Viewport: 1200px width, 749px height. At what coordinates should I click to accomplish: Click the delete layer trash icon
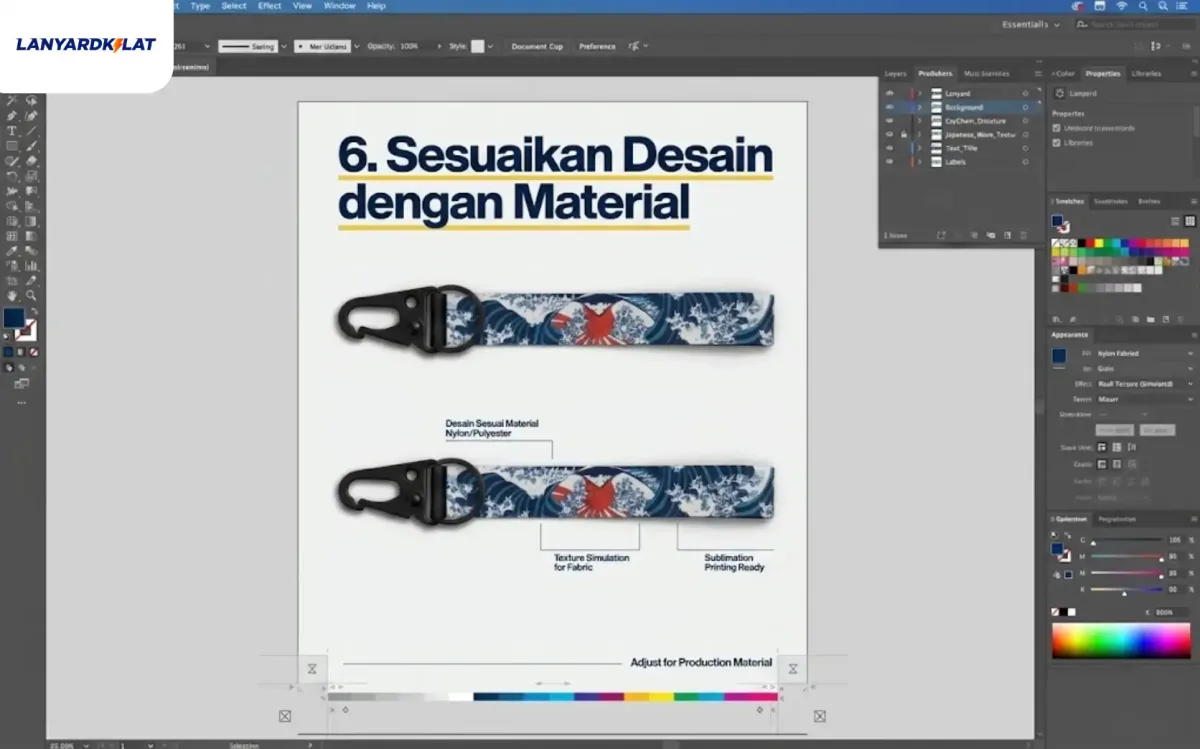point(1023,235)
